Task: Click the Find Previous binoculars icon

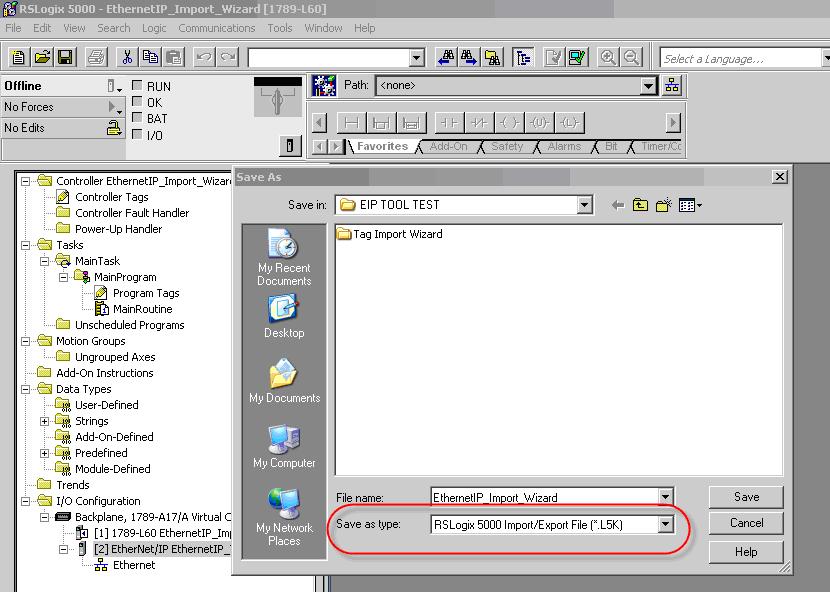Action: coord(446,57)
